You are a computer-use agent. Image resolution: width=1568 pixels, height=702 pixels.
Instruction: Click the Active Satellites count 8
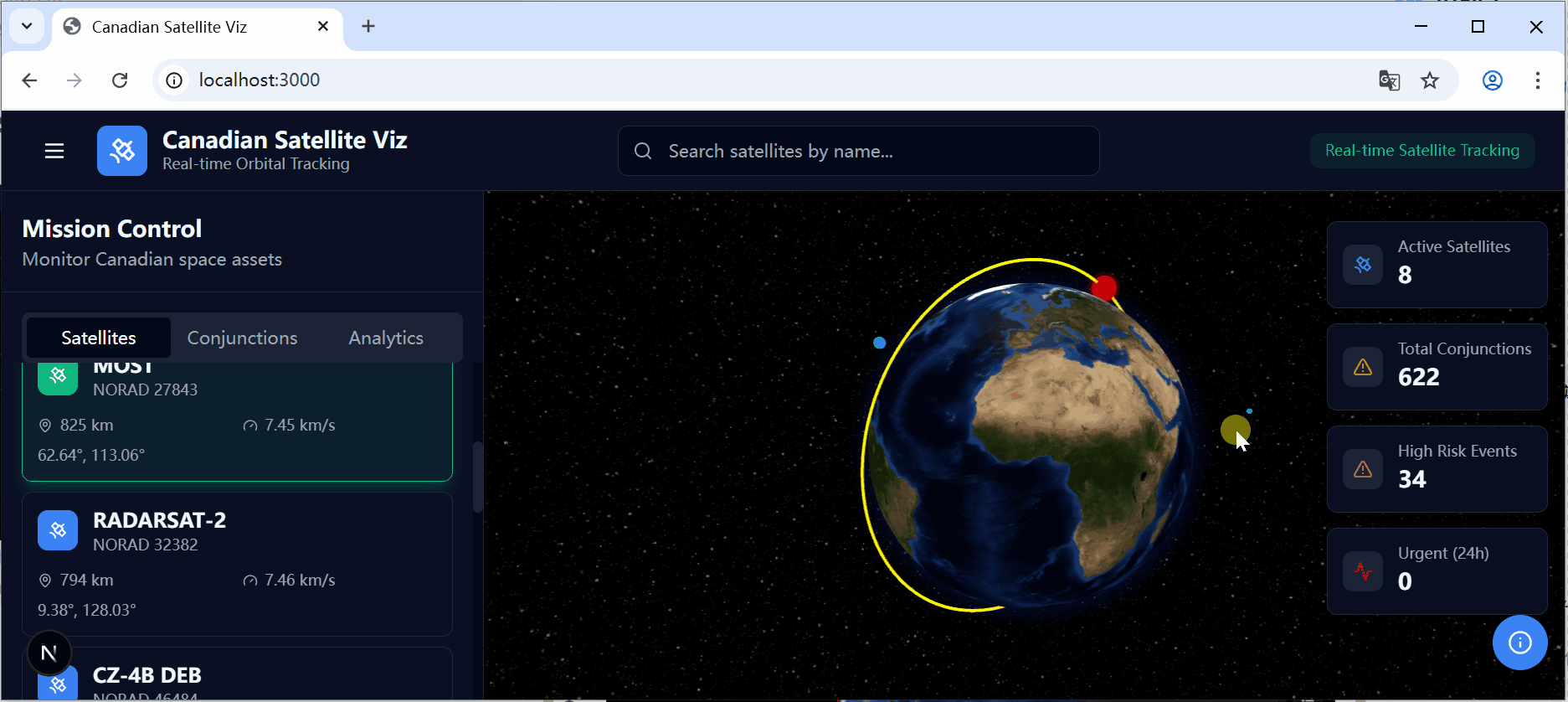[x=1405, y=275]
